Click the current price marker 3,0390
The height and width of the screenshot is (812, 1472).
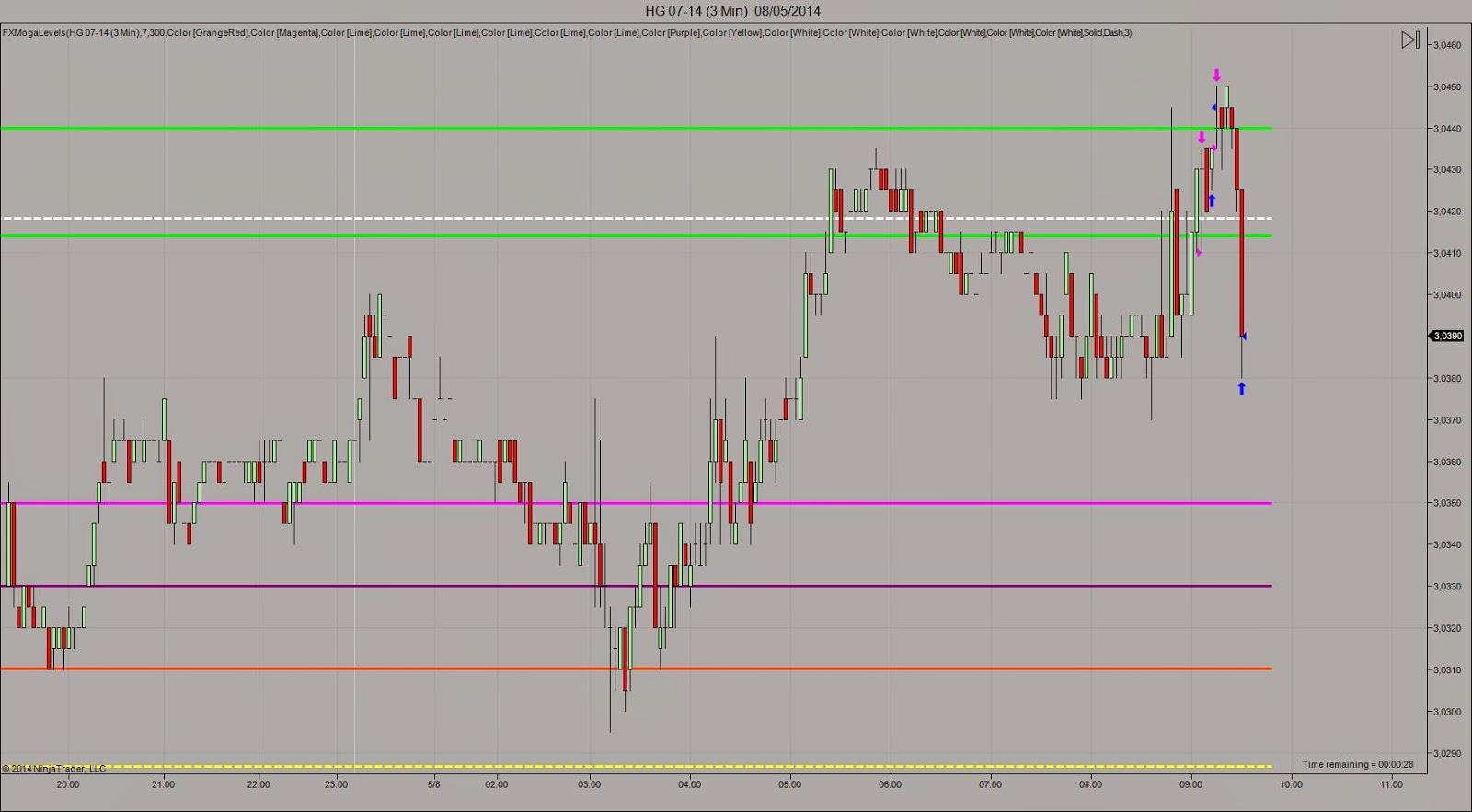[x=1447, y=336]
